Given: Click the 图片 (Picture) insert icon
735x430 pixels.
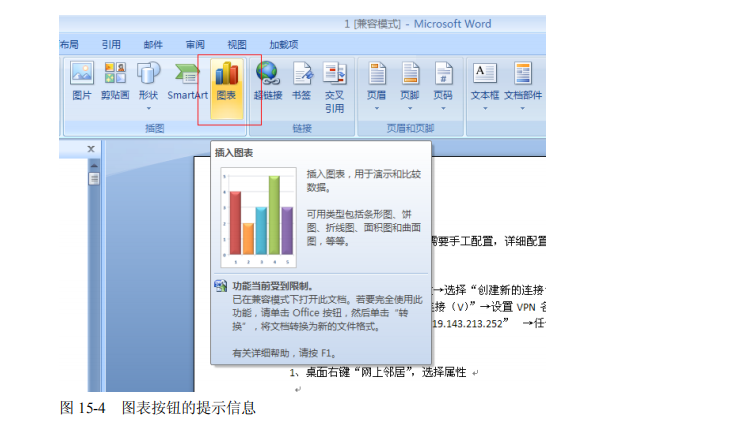Looking at the screenshot, I should click(x=82, y=81).
